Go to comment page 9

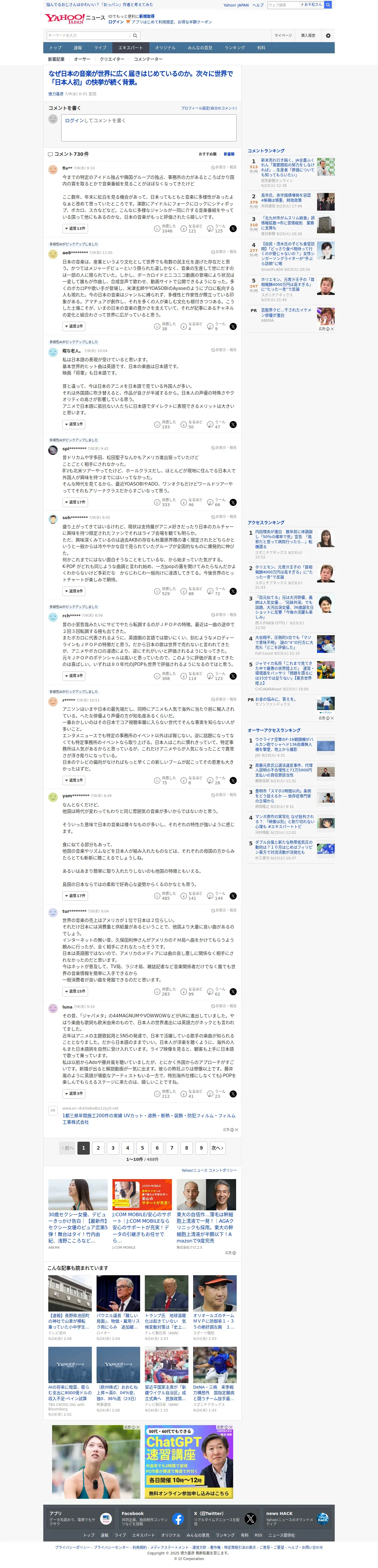[x=201, y=1148]
